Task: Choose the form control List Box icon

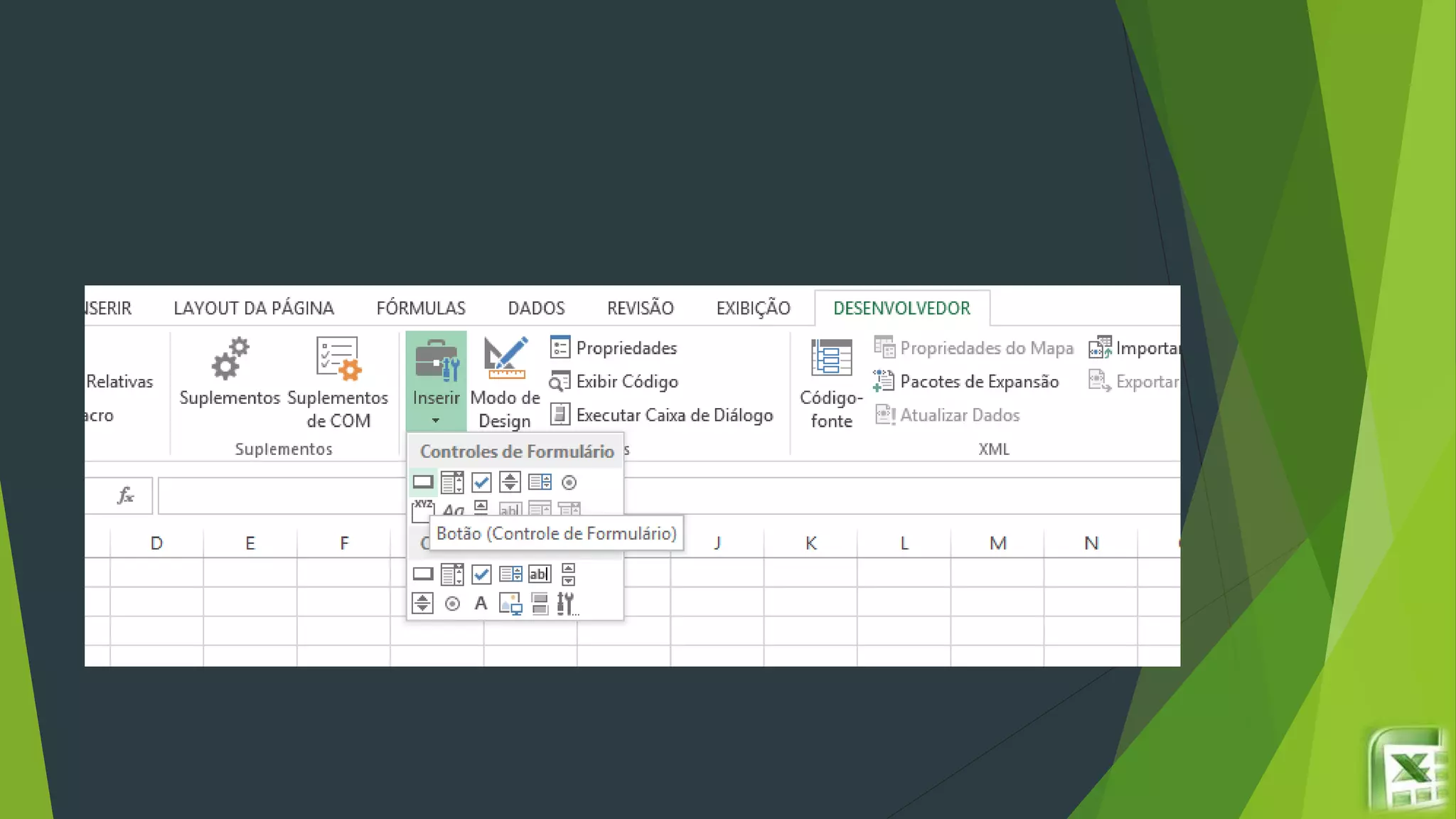Action: click(540, 482)
